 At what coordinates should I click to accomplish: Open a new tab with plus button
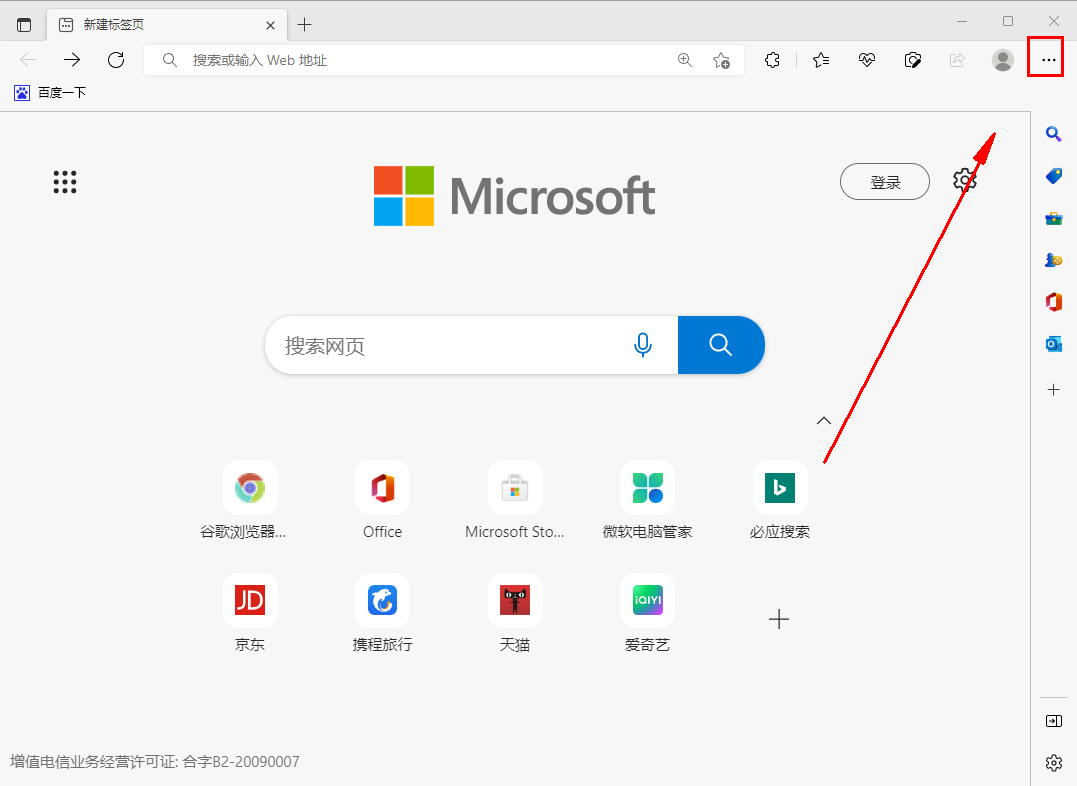point(304,25)
